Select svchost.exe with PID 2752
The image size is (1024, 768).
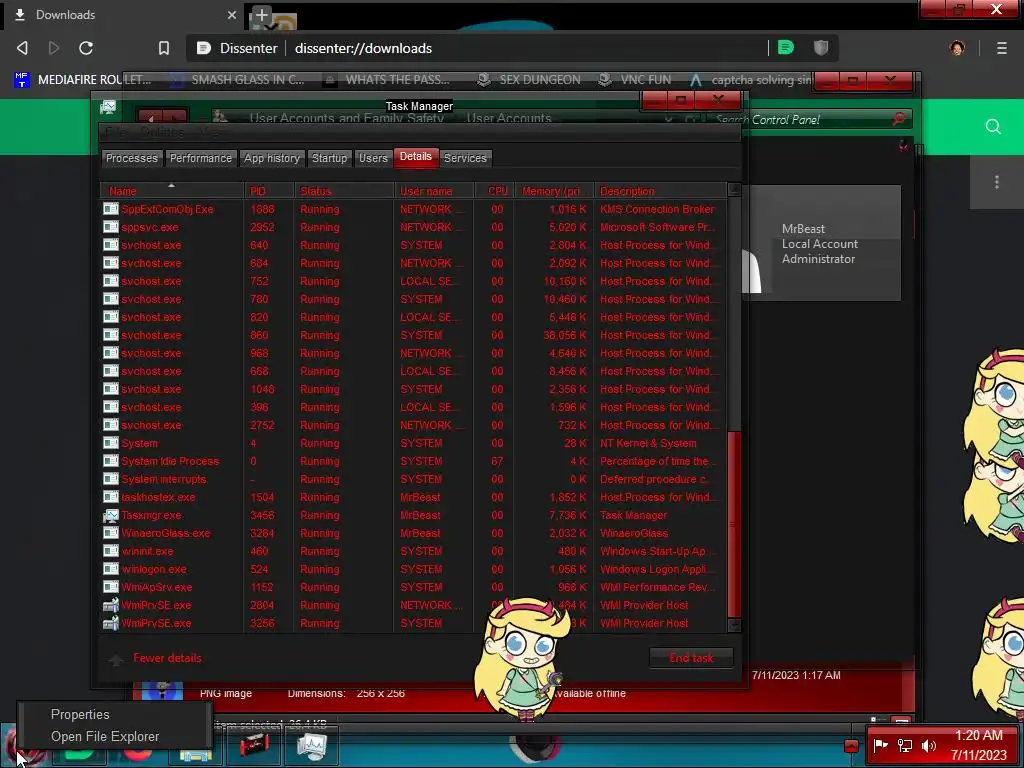[413, 425]
